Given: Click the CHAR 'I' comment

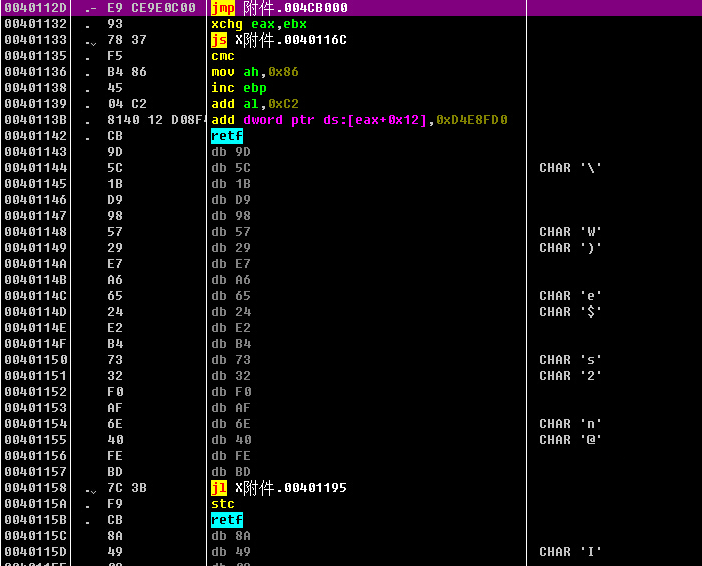Looking at the screenshot, I should pos(570,552).
